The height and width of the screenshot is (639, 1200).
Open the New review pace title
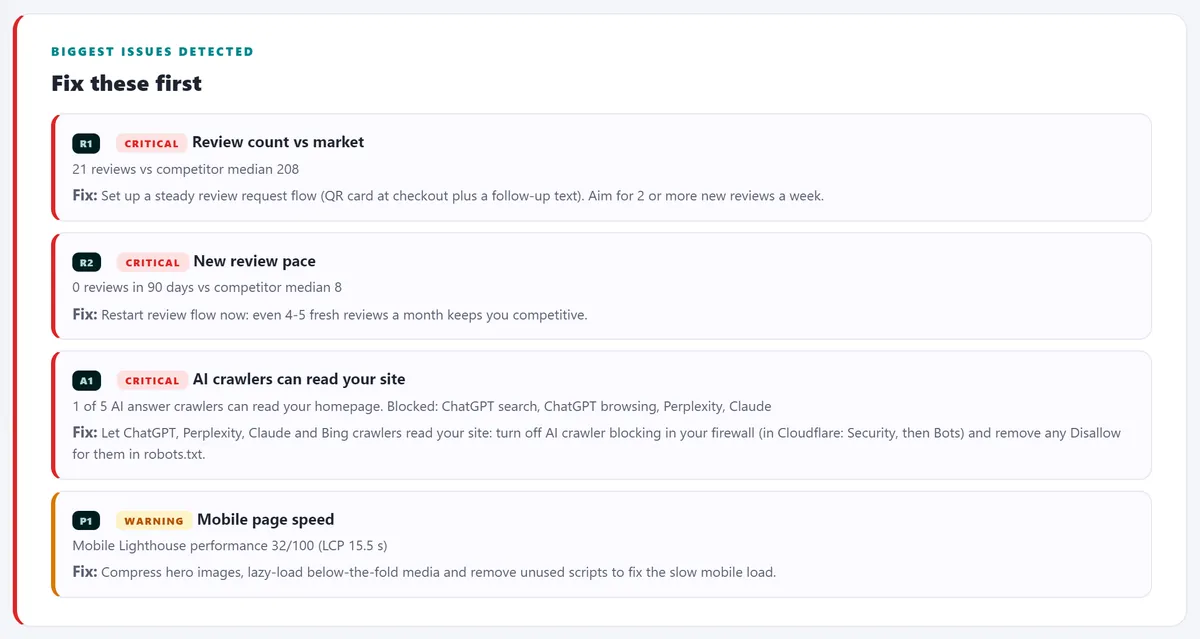click(x=254, y=261)
